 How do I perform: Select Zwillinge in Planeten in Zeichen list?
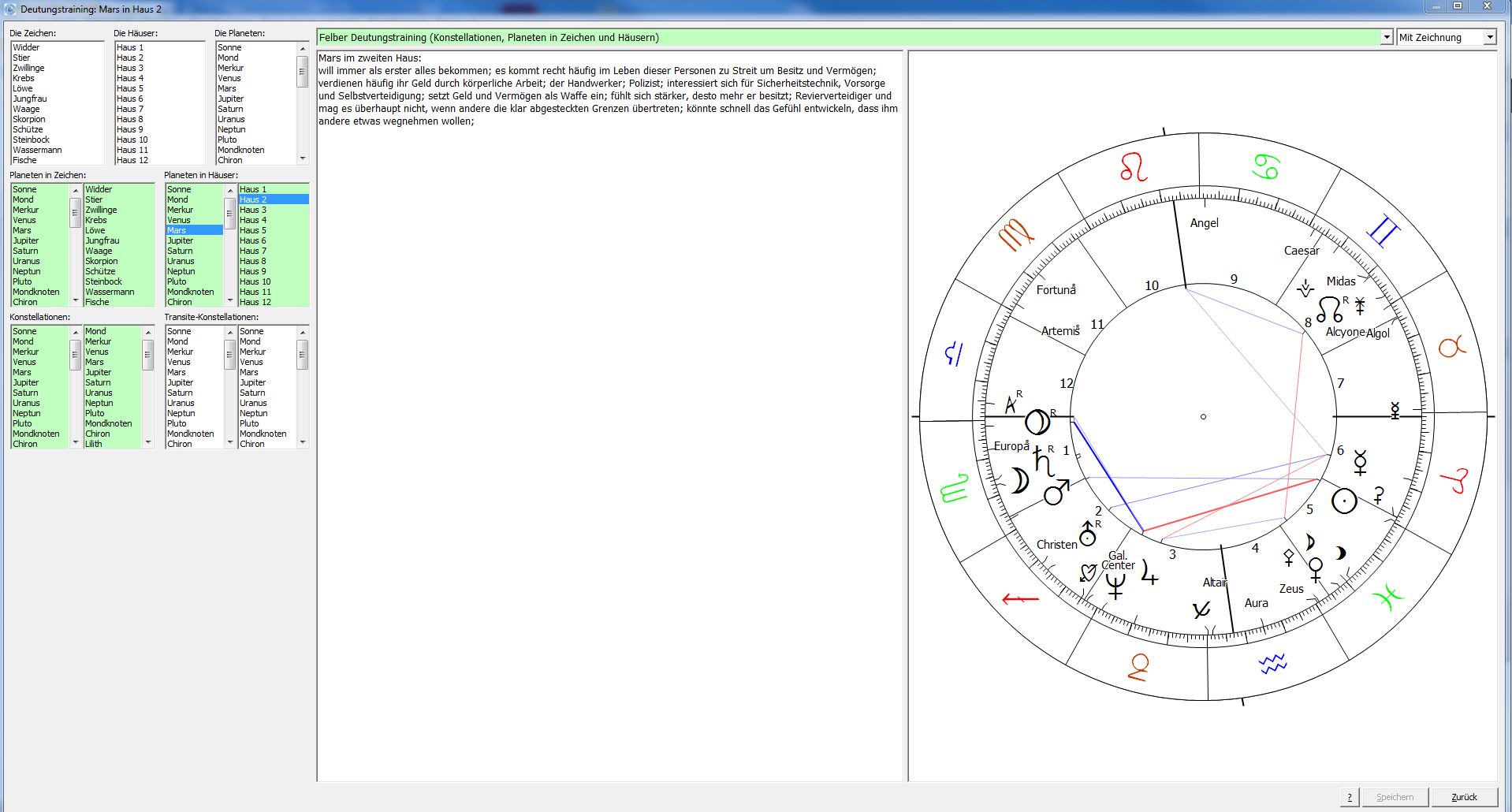point(118,210)
